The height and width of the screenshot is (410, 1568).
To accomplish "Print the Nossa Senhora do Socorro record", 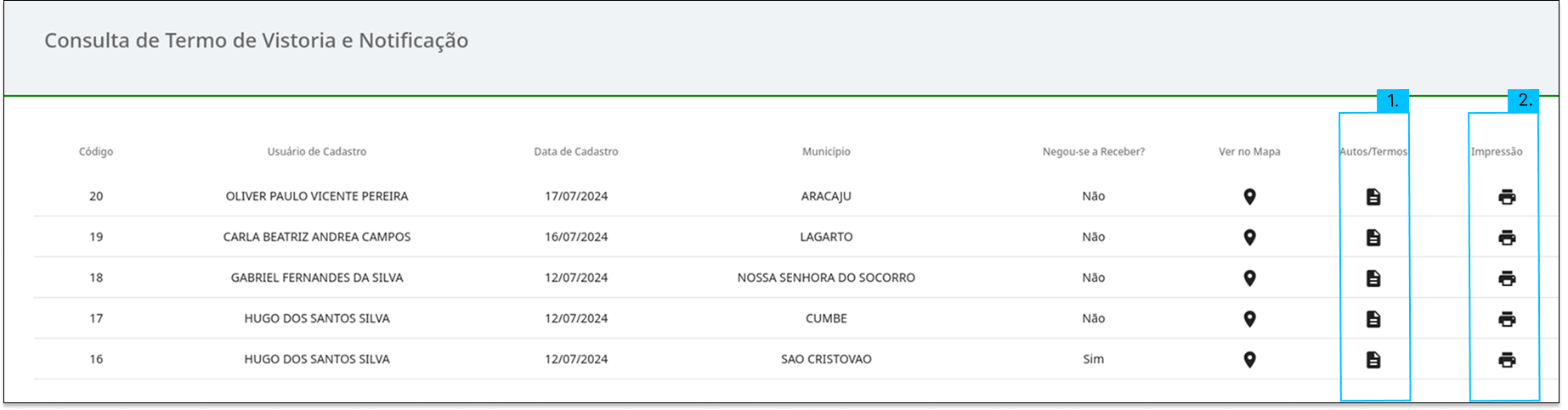I will point(1507,278).
